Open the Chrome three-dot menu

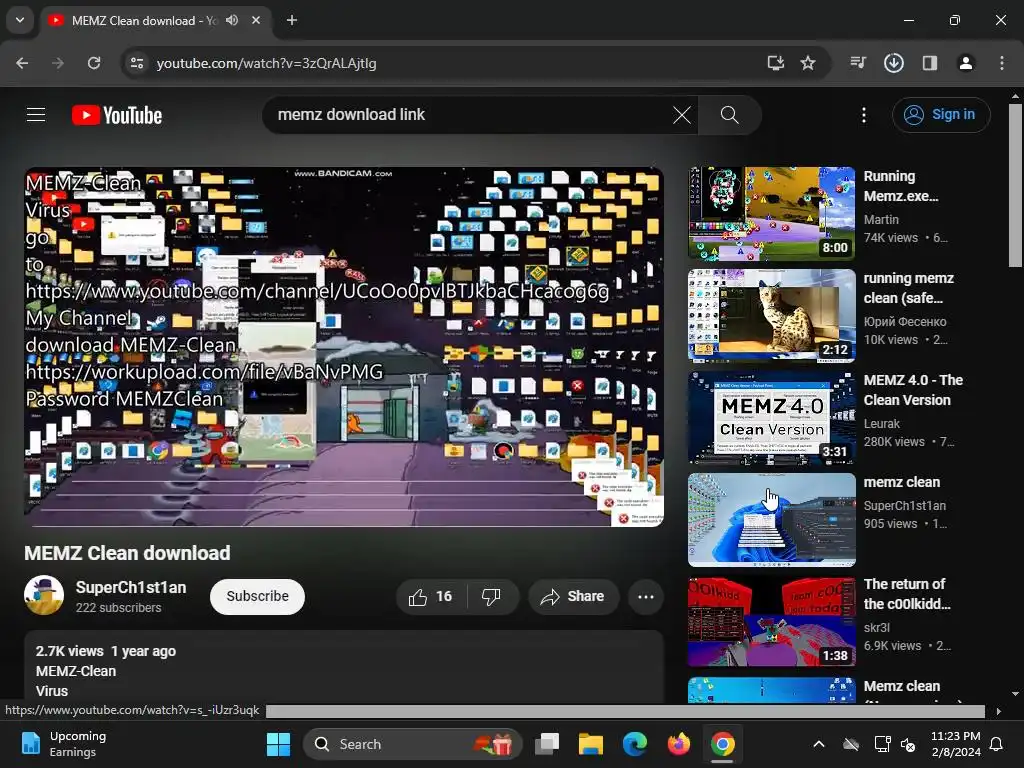(1001, 63)
